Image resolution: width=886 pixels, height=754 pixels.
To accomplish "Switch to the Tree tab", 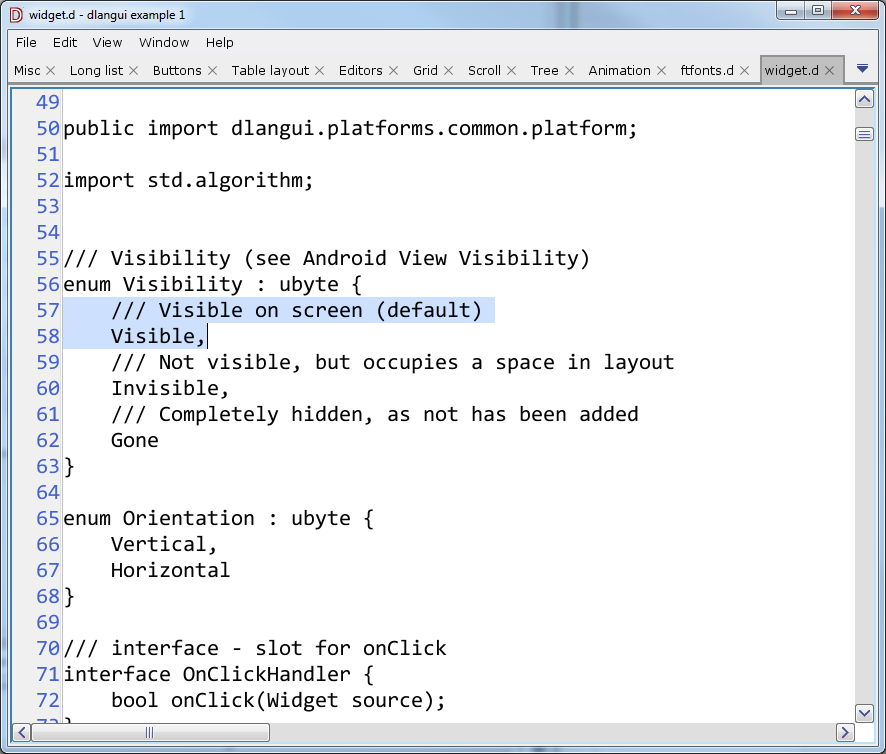I will (544, 71).
